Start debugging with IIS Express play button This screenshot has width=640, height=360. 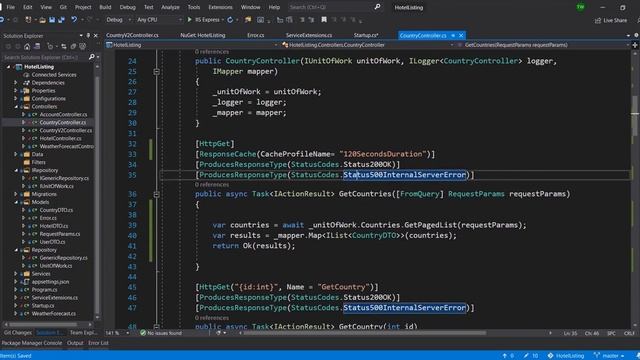point(189,20)
